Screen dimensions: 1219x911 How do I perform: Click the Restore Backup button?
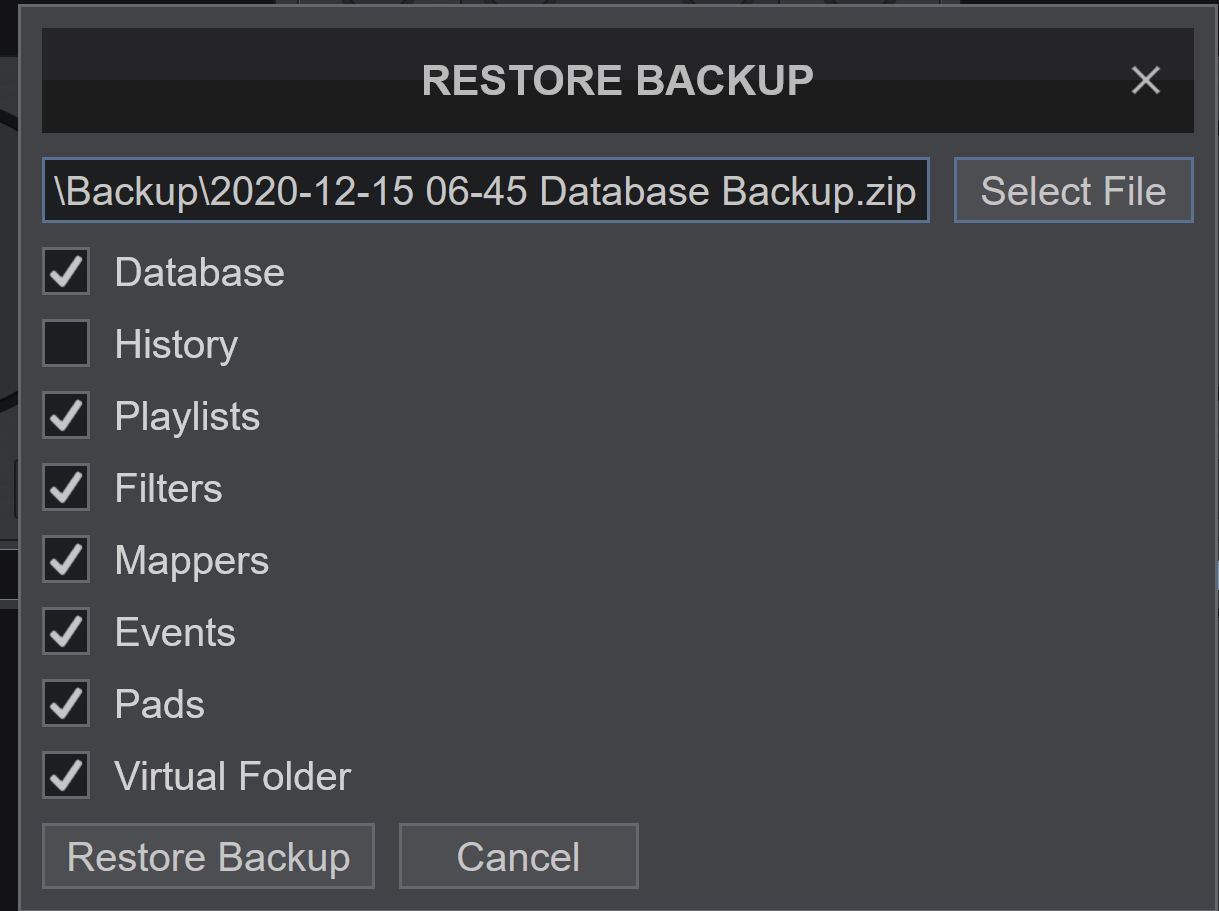tap(208, 856)
